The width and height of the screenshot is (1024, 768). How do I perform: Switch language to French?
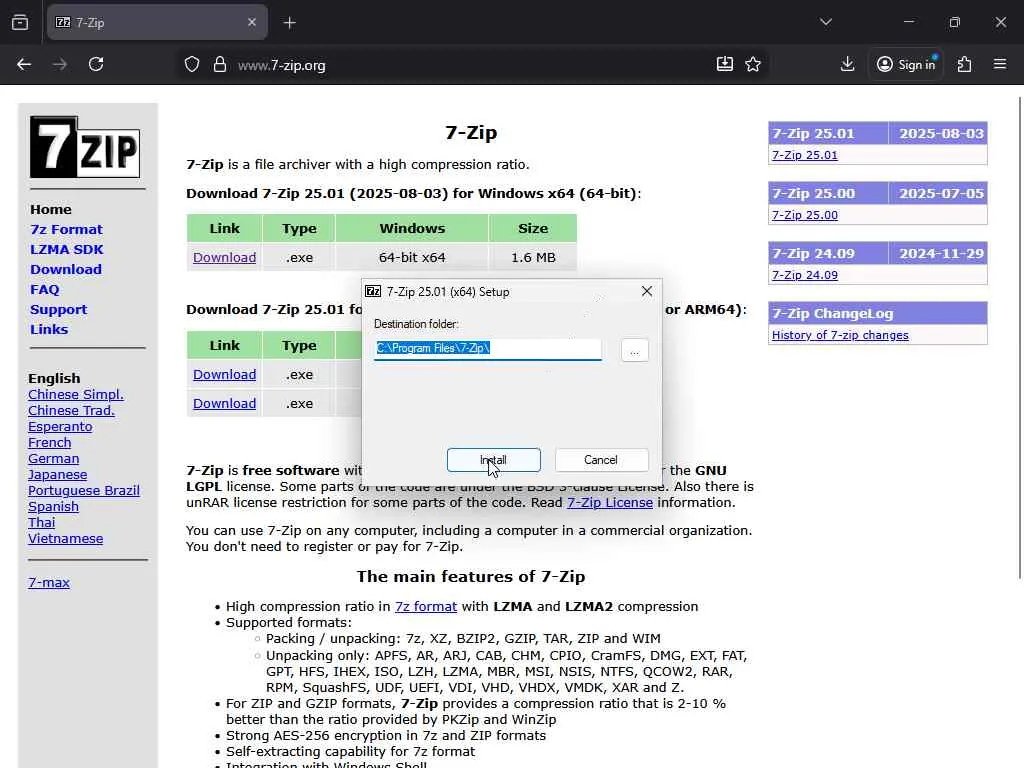point(50,443)
